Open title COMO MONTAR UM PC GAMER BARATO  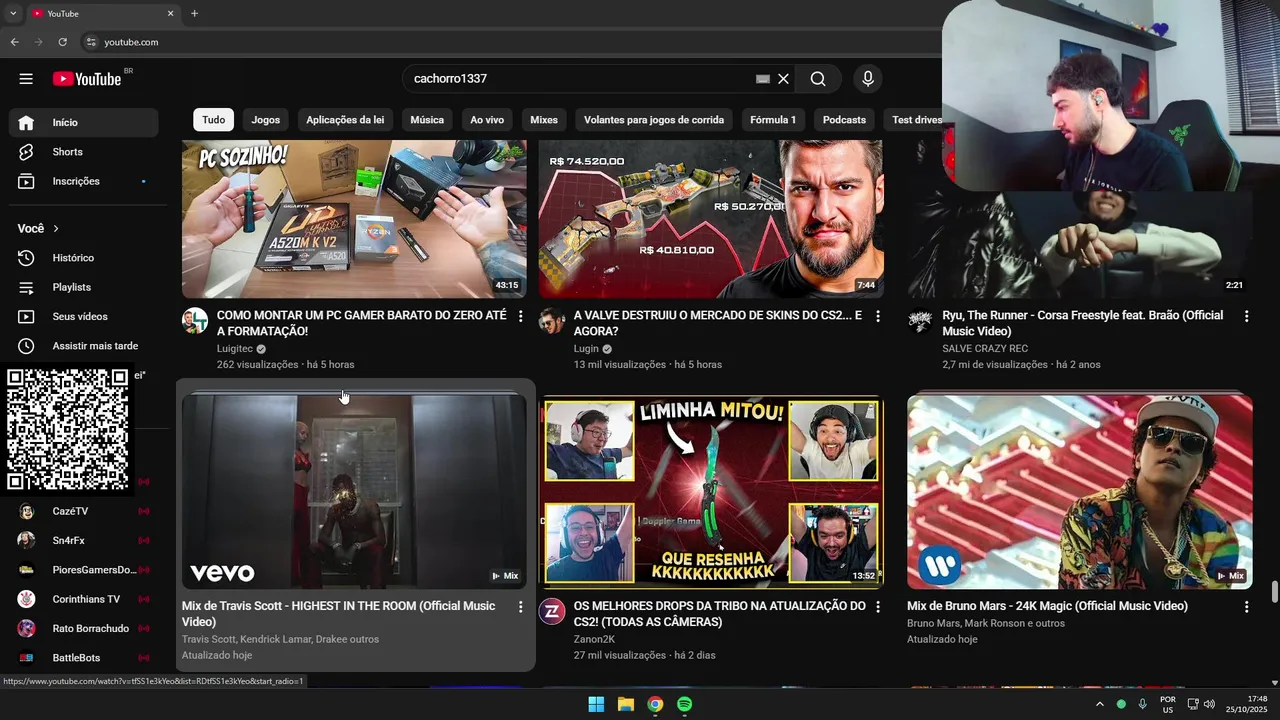[x=362, y=323]
